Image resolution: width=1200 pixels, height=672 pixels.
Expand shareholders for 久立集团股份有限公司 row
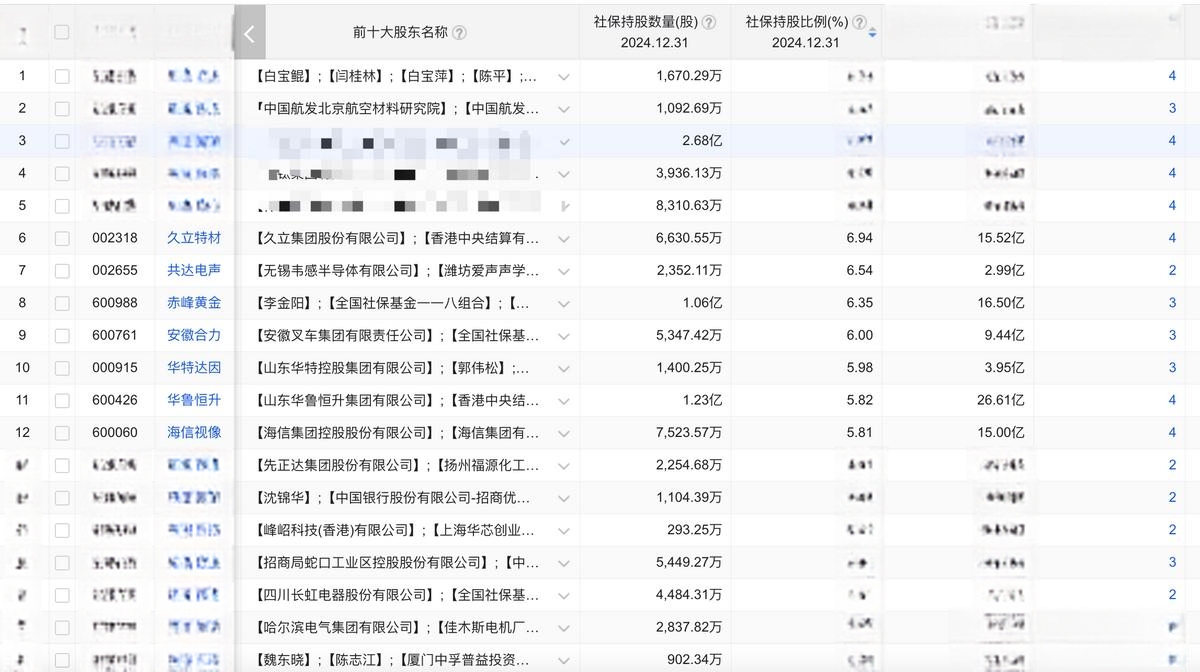pos(564,238)
